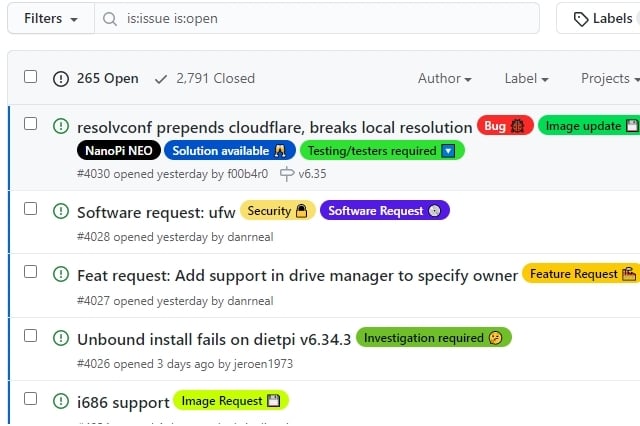Open the Projects filter dropdown

(610, 78)
